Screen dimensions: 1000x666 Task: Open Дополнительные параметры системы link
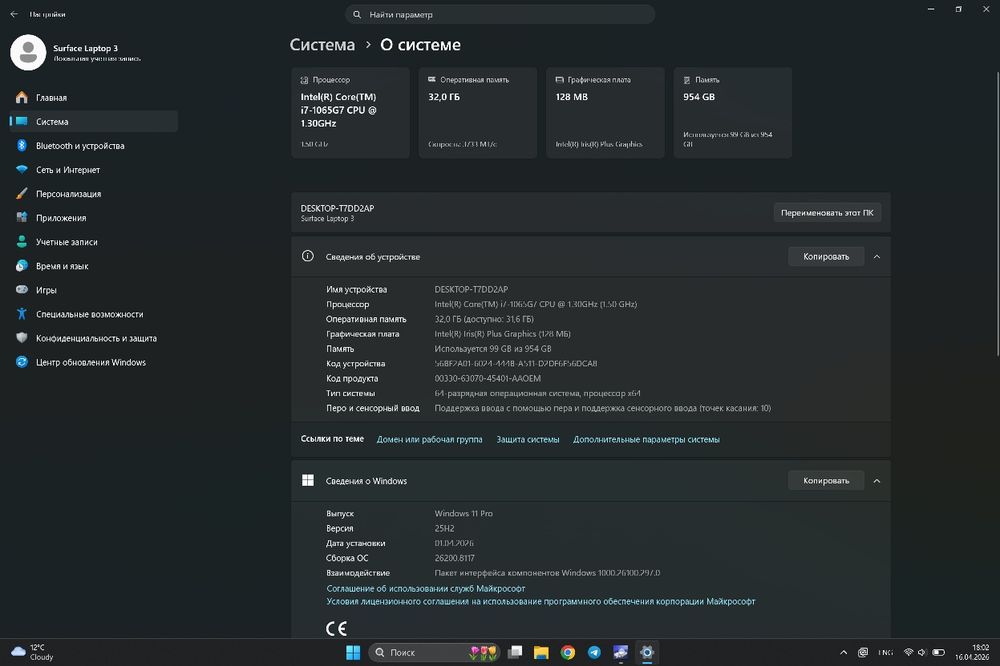646,439
